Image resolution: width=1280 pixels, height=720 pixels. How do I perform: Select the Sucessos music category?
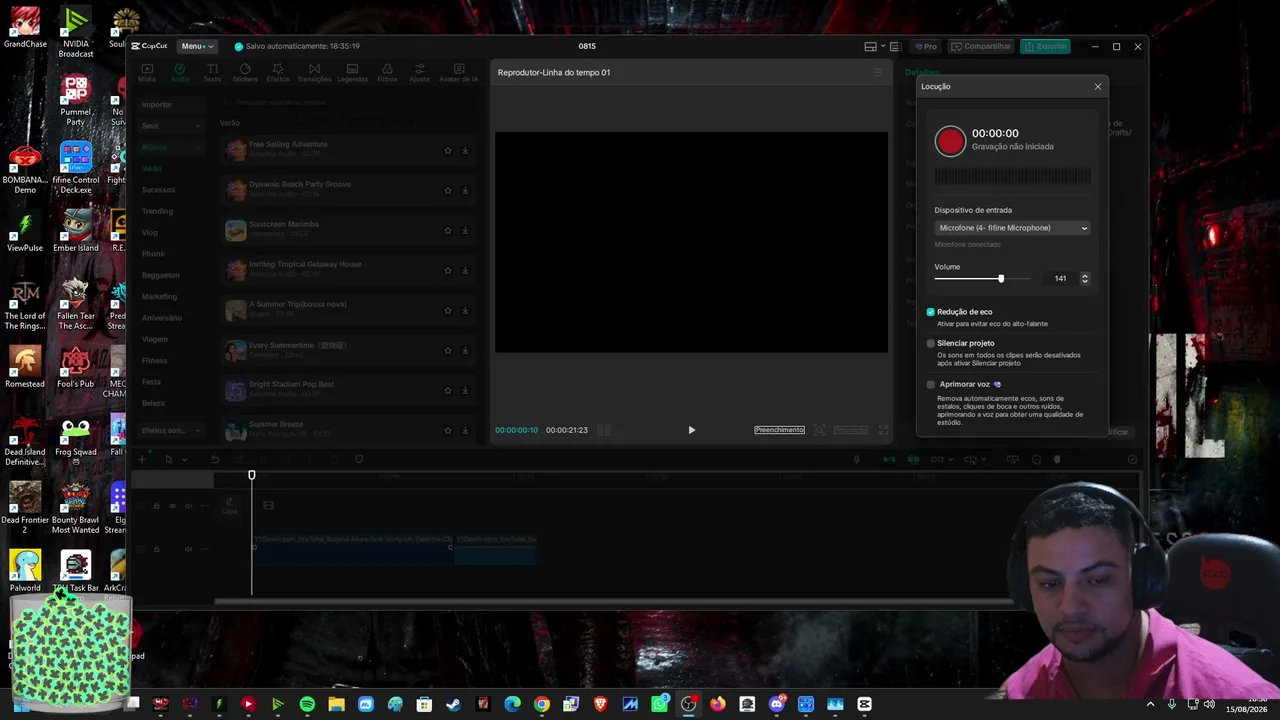coord(158,189)
